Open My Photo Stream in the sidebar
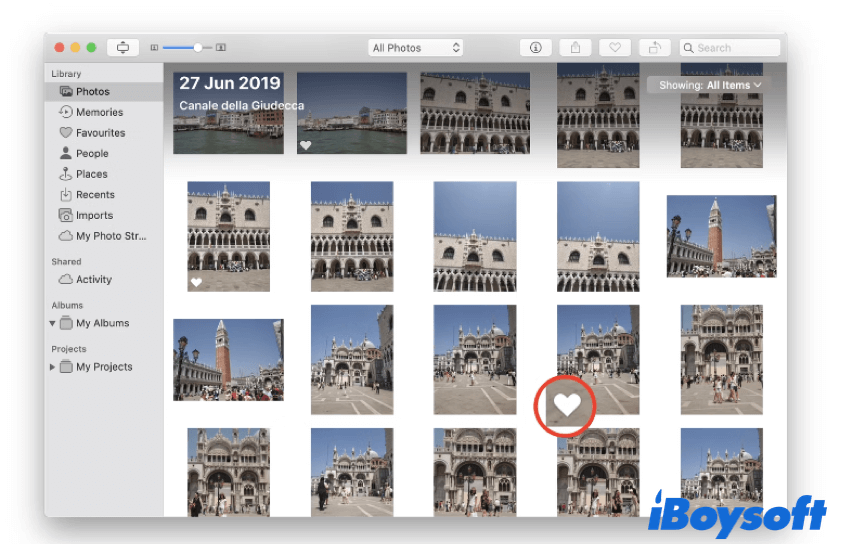 click(x=110, y=237)
